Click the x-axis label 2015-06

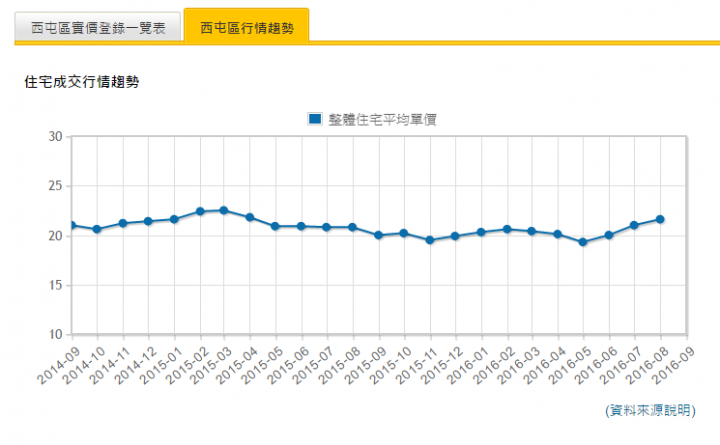pos(288,366)
